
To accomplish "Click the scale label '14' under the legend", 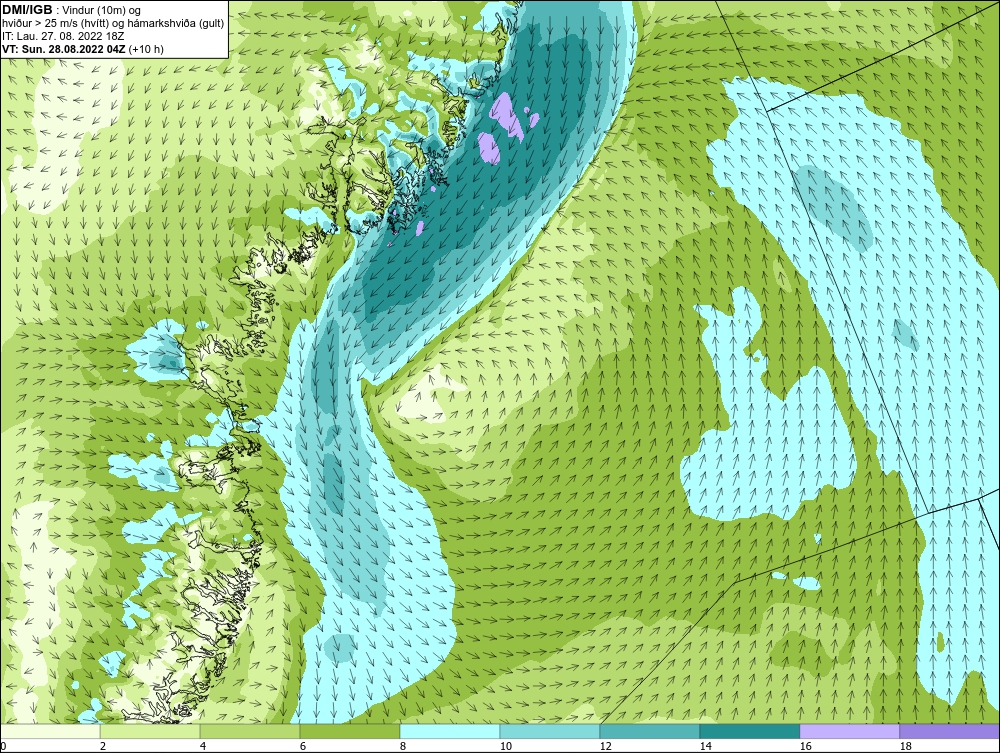I will coord(705,747).
